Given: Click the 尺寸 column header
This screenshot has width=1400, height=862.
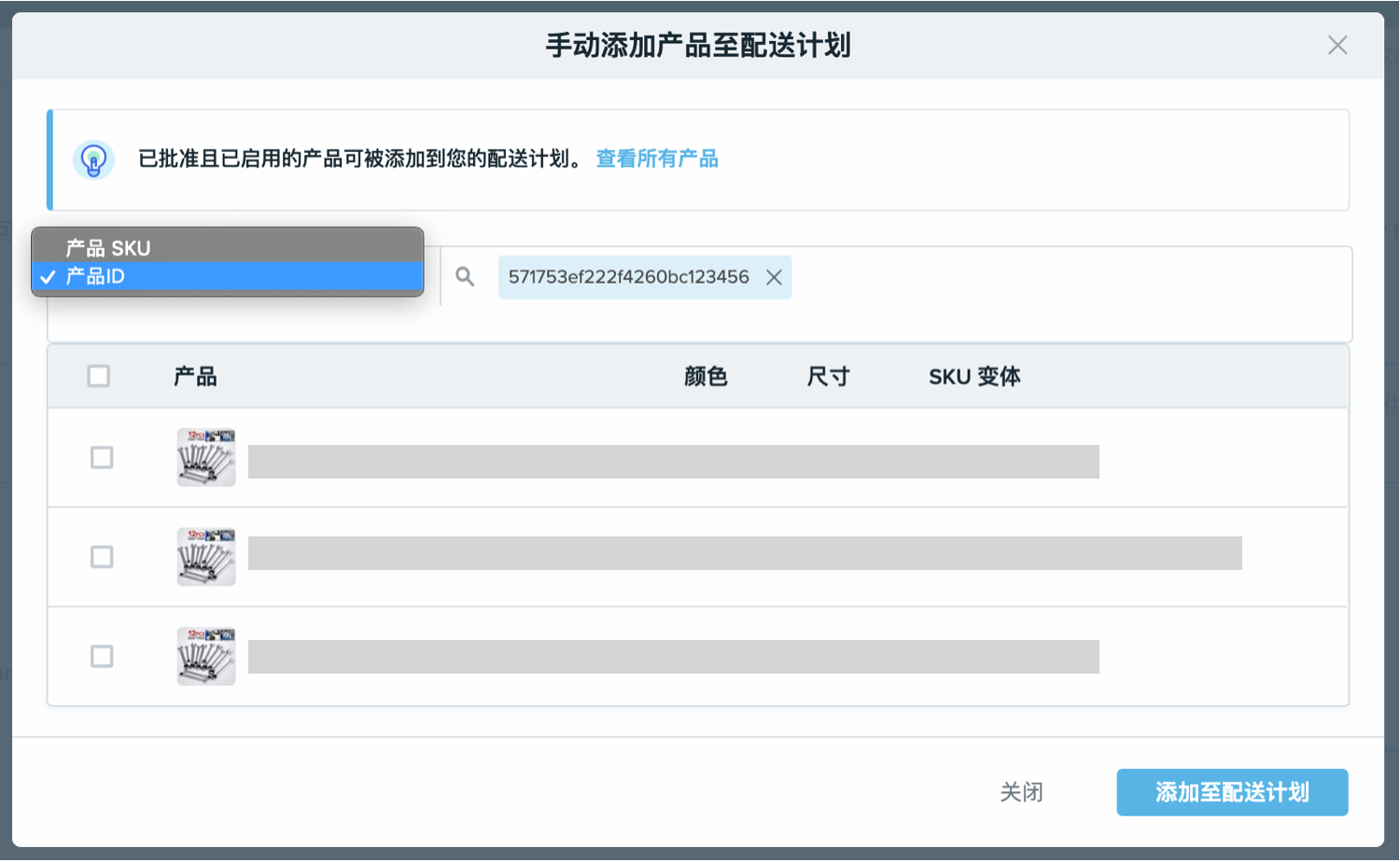Looking at the screenshot, I should click(x=829, y=376).
